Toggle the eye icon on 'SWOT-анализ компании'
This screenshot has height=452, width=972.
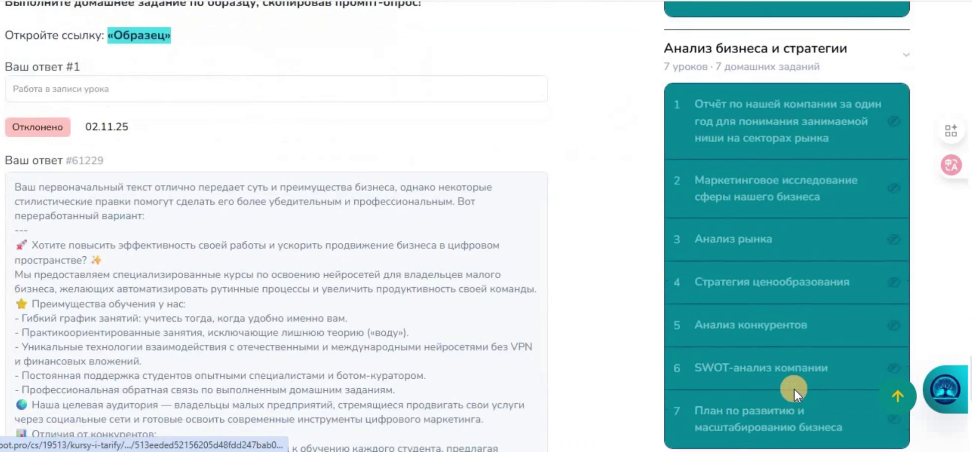coord(893,368)
